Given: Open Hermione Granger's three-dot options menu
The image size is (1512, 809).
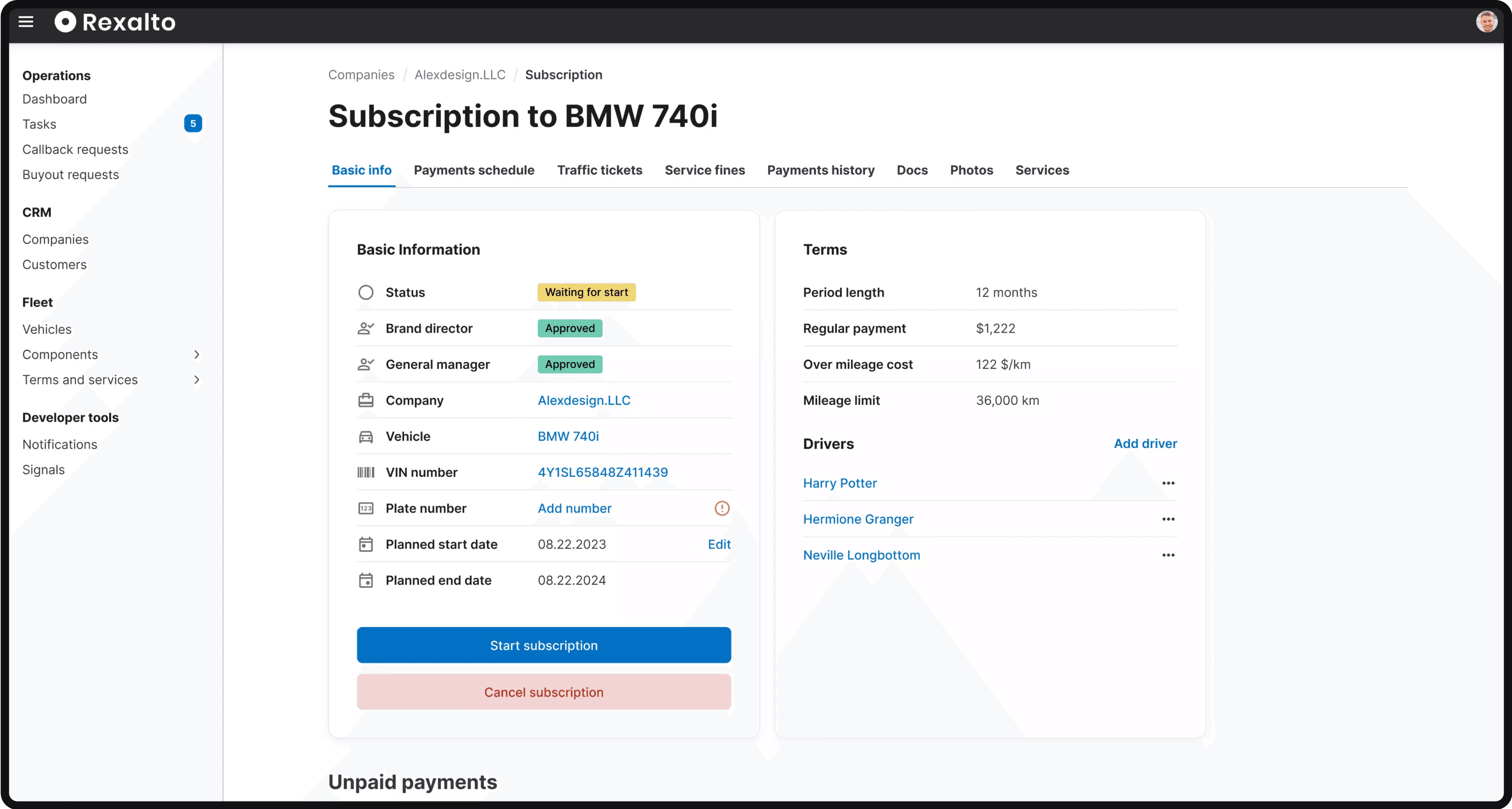Looking at the screenshot, I should [1168, 519].
